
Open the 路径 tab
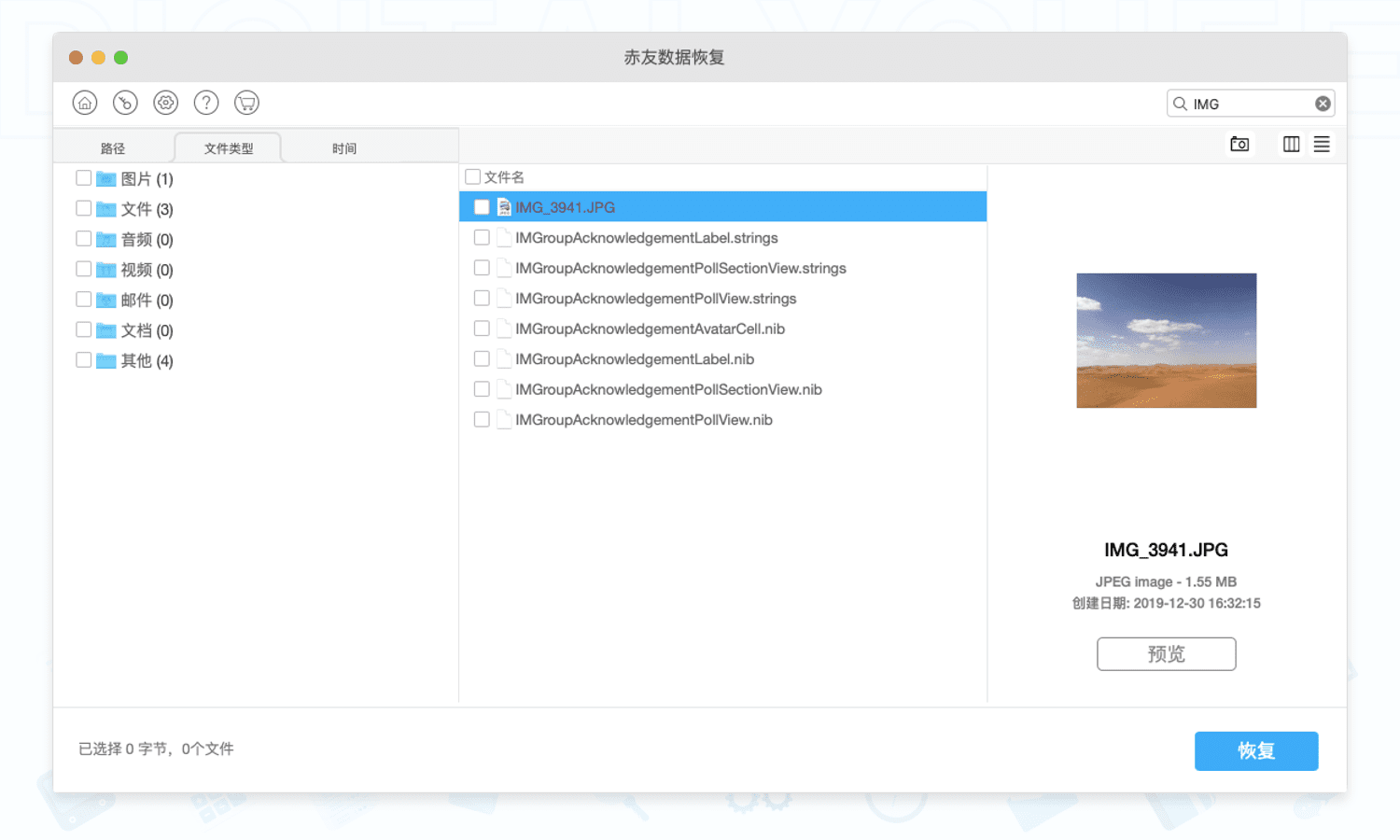113,148
